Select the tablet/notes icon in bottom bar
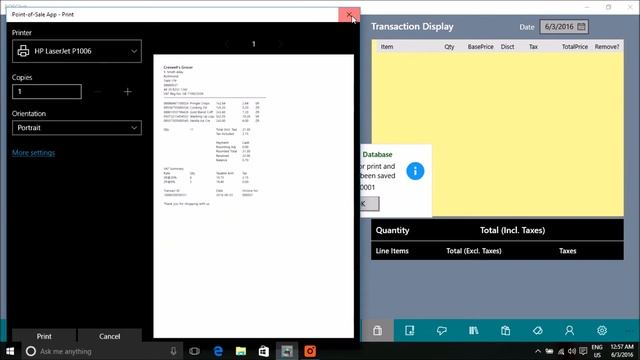This screenshot has width=640, height=360. pos(409,331)
